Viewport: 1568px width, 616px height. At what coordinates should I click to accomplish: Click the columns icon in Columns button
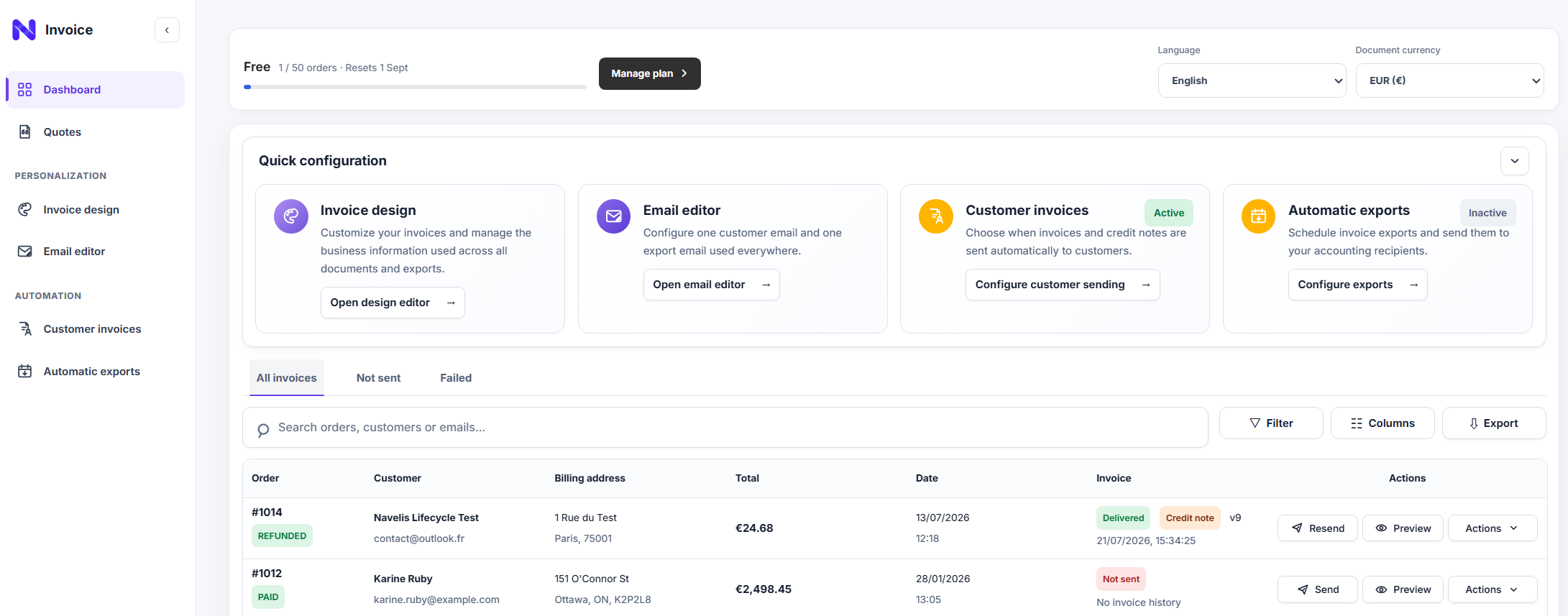click(x=1357, y=423)
